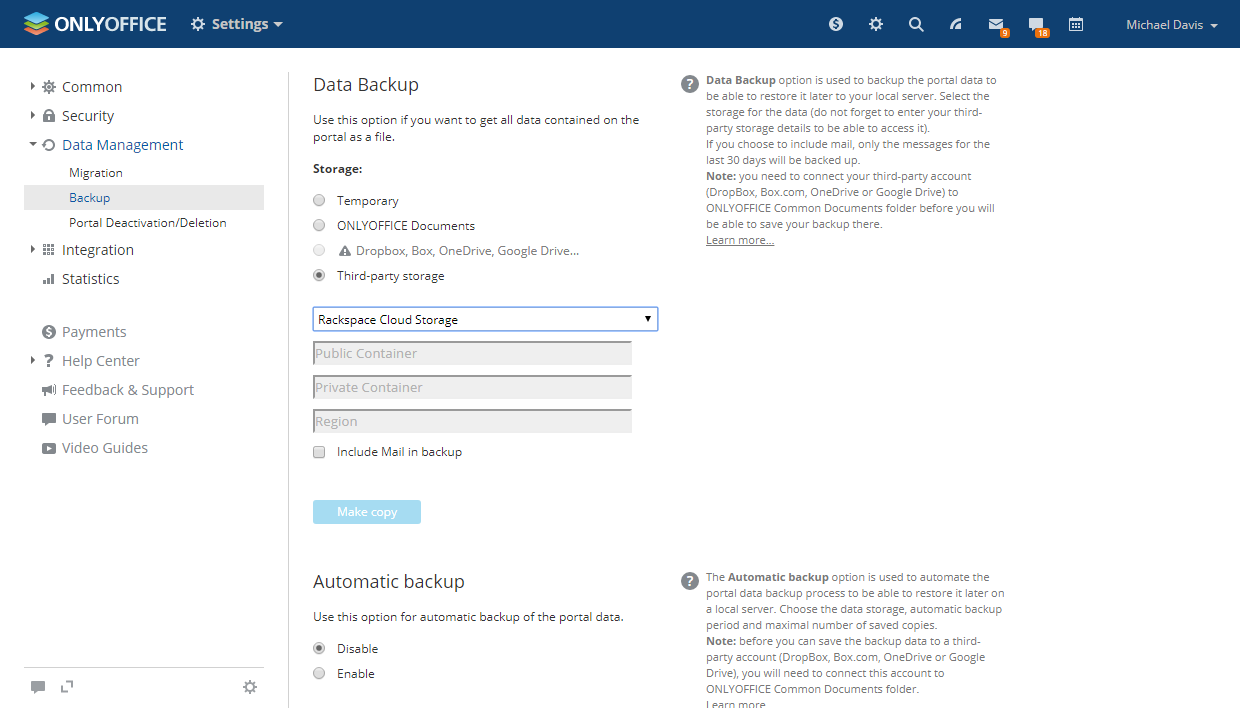Screen dimensions: 1240x708
Task: Enable Include Mail in backup
Action: 319,452
